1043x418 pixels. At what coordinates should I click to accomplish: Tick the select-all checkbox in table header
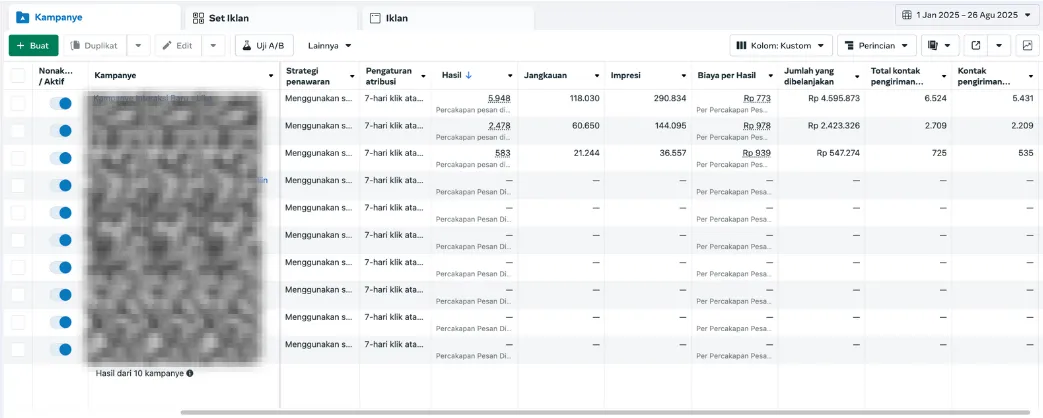click(18, 76)
